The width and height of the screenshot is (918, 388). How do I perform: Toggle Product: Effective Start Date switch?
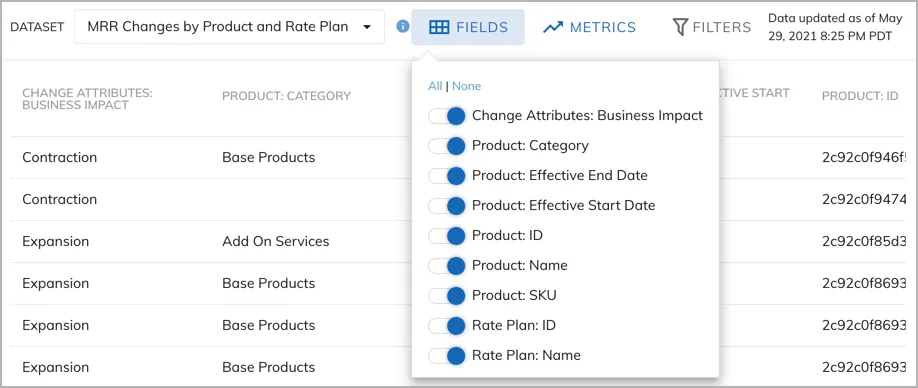tap(447, 205)
